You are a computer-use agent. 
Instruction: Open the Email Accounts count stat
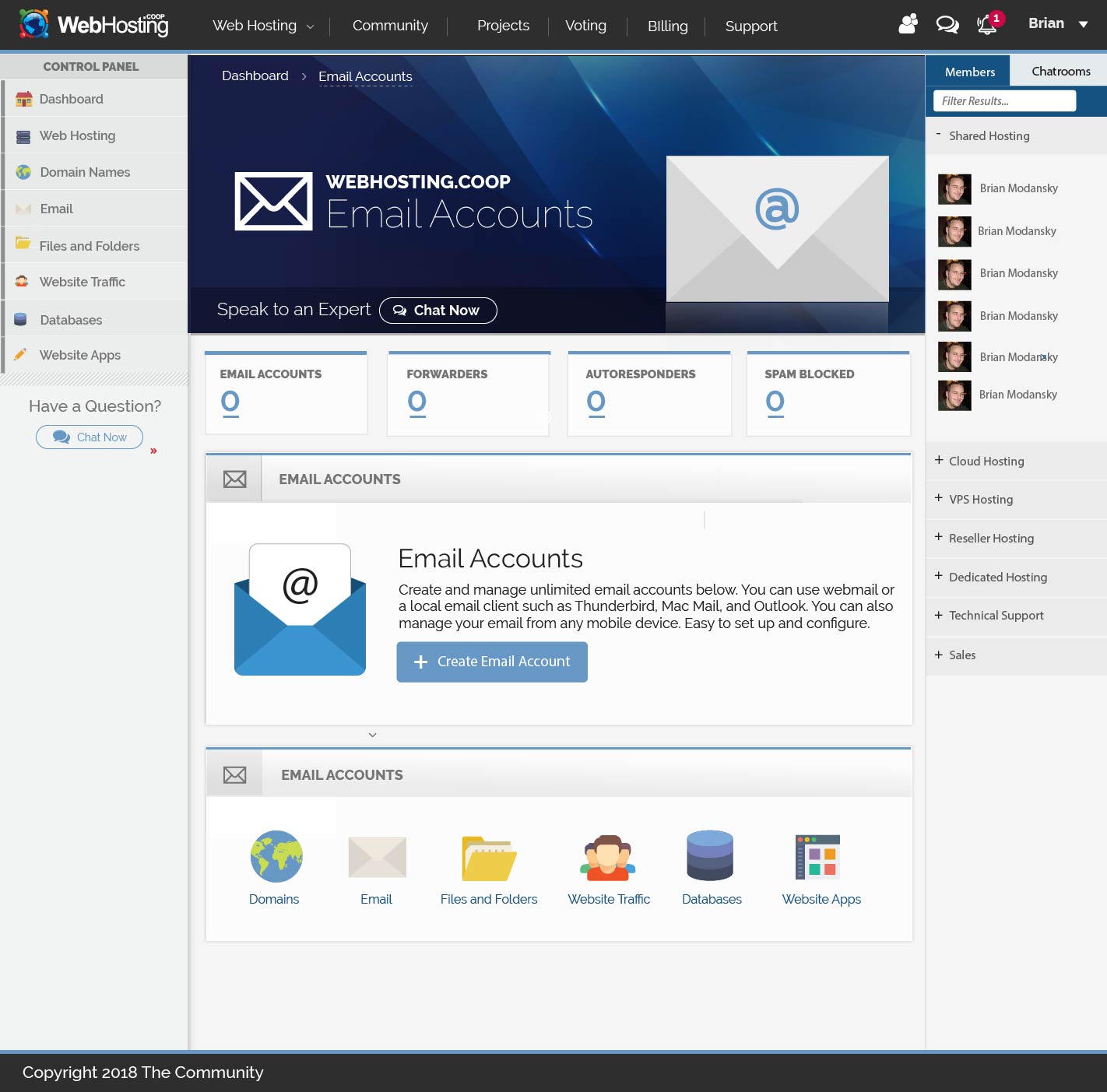(230, 402)
